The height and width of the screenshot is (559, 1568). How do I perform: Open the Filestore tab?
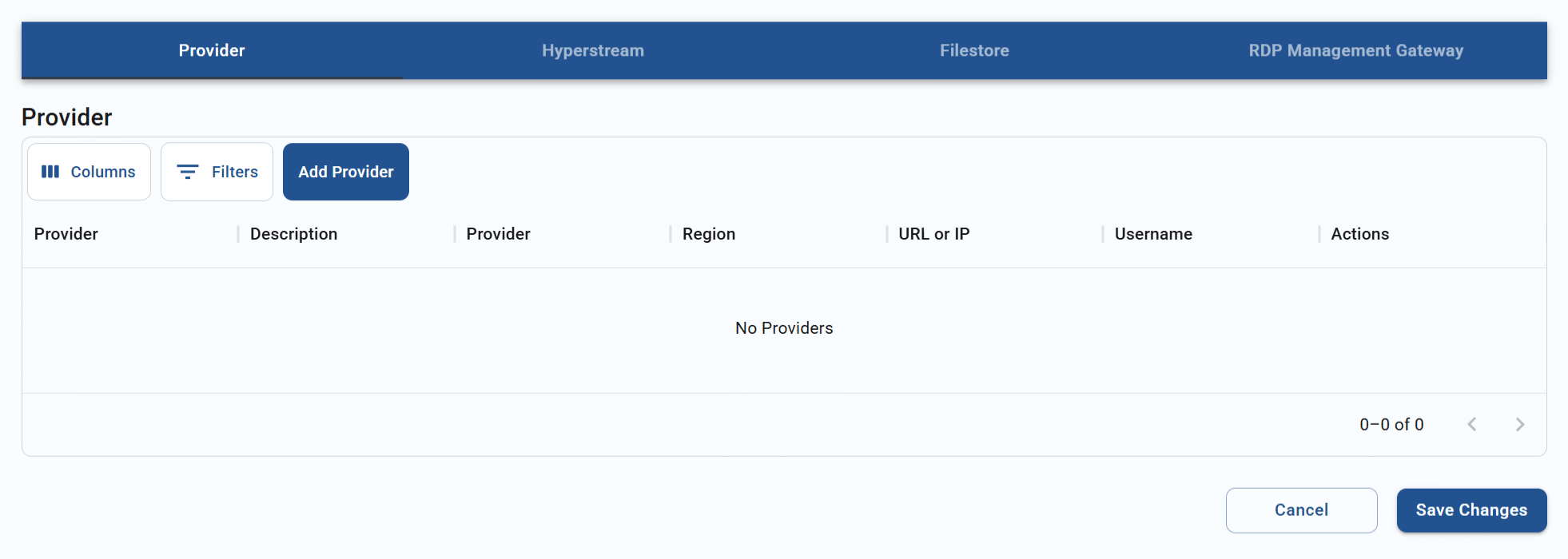(973, 50)
